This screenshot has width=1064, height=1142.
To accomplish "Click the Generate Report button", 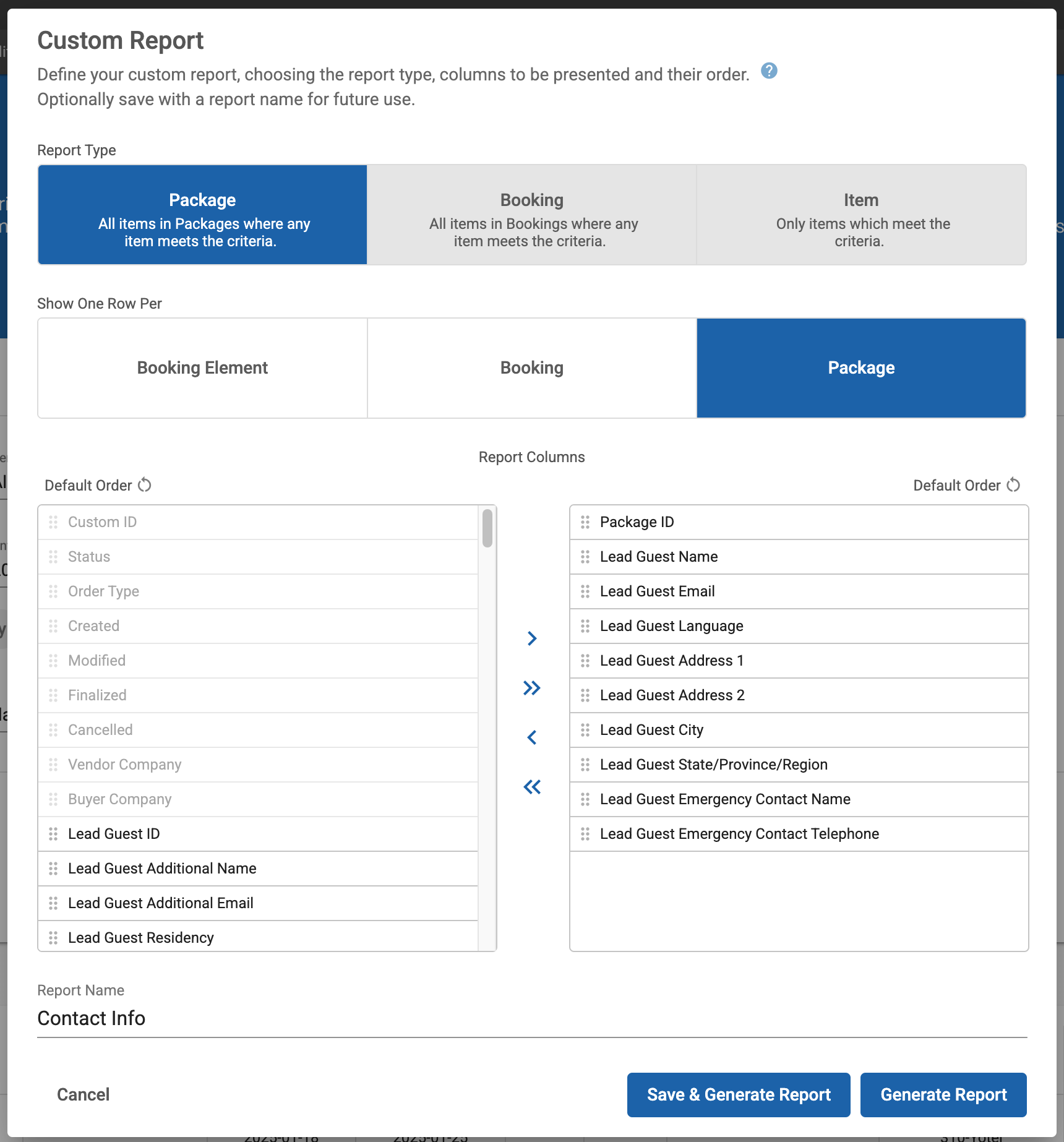I will 943,1094.
